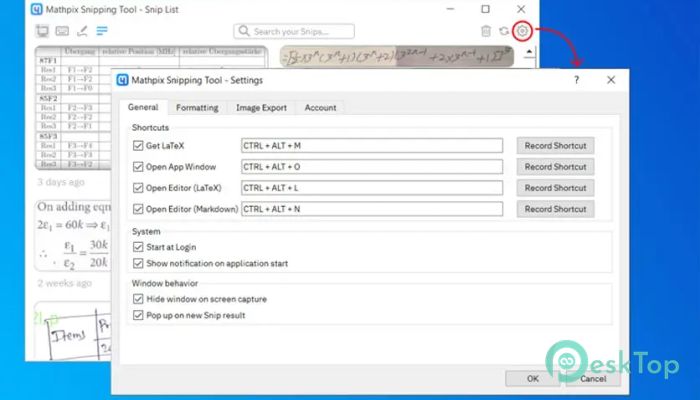Screen dimensions: 700x400
Task: Click the scroll up arrow in Snip List
Action: 529,52
